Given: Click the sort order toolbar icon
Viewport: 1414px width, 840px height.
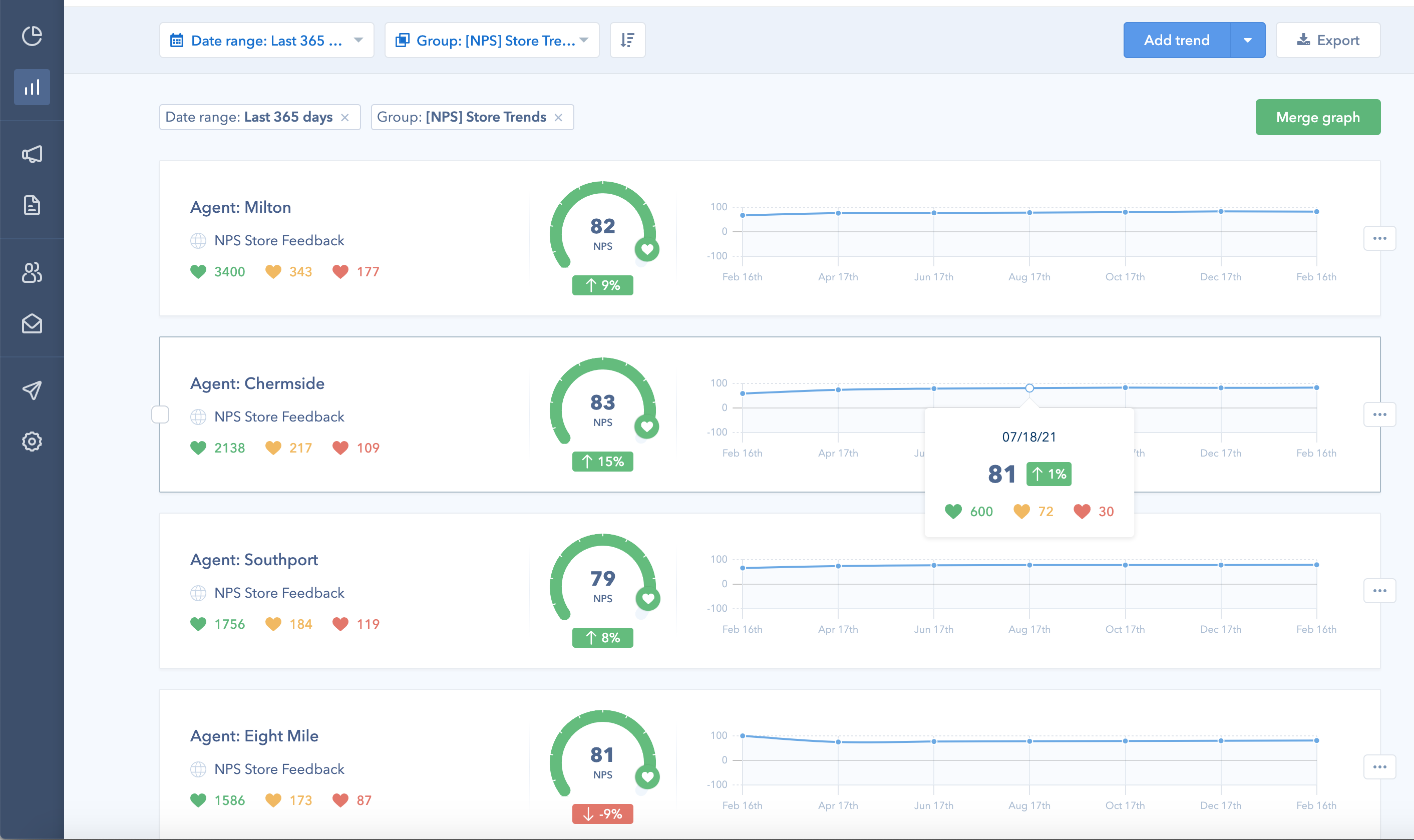Looking at the screenshot, I should 627,40.
